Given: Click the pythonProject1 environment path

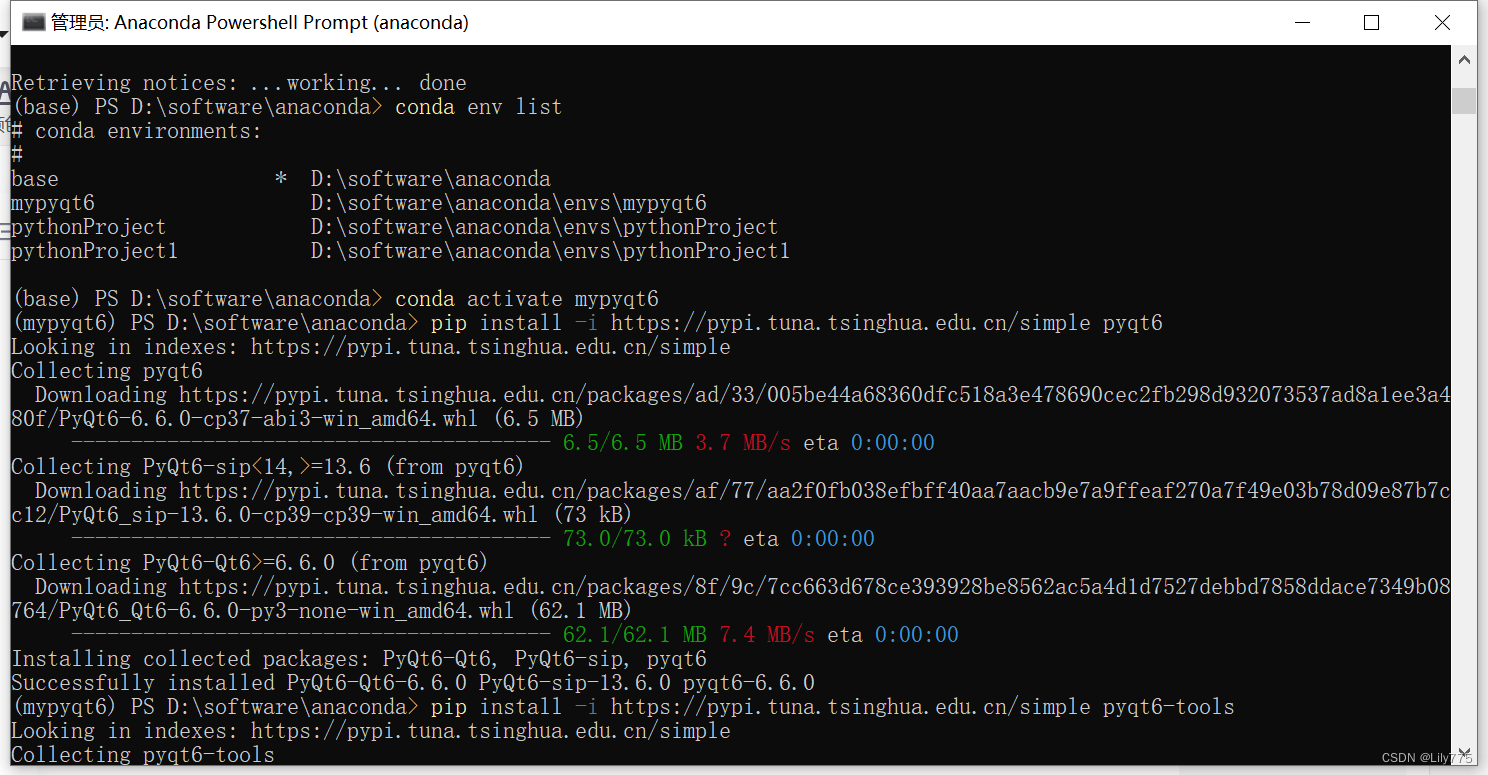Looking at the screenshot, I should (549, 250).
